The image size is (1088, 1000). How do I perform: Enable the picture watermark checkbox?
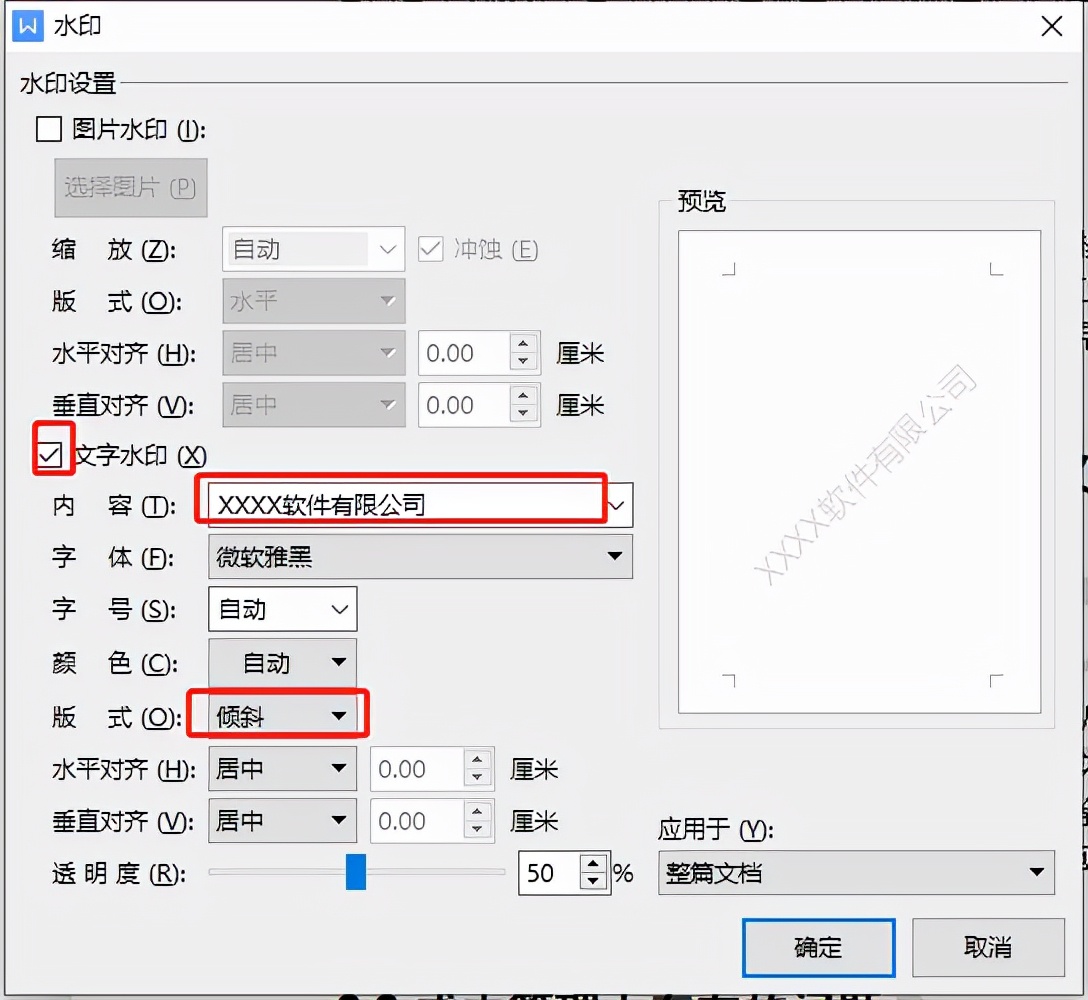pyautogui.click(x=49, y=129)
